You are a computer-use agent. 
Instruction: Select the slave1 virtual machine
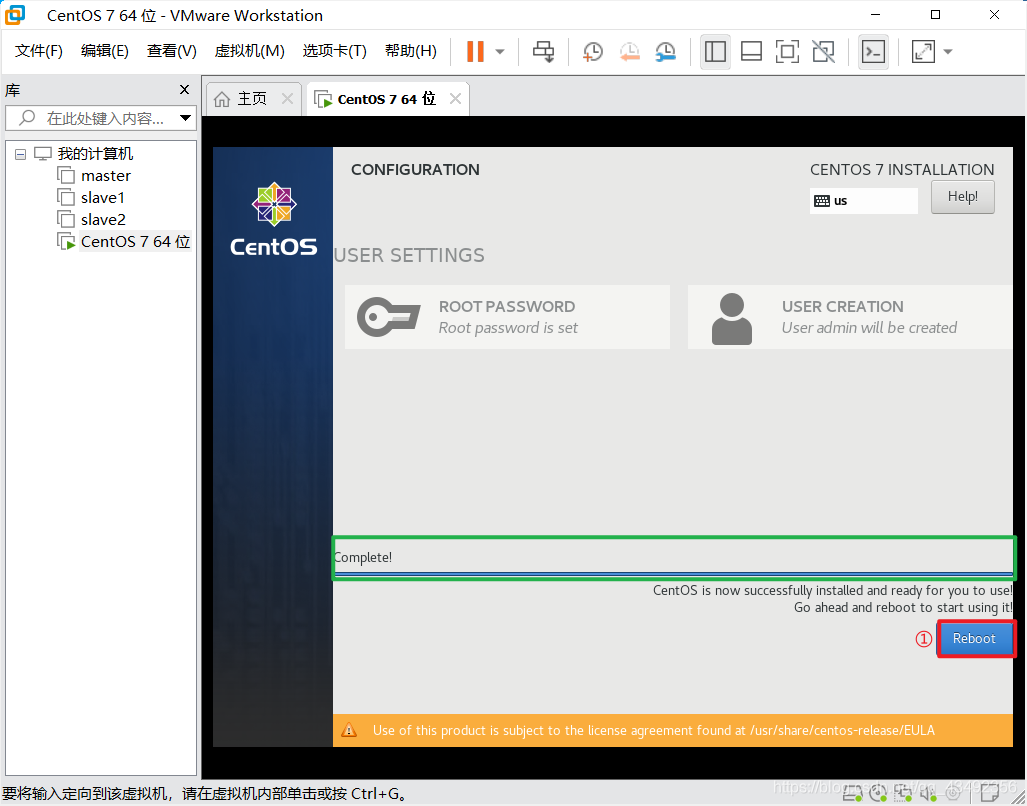coord(103,198)
